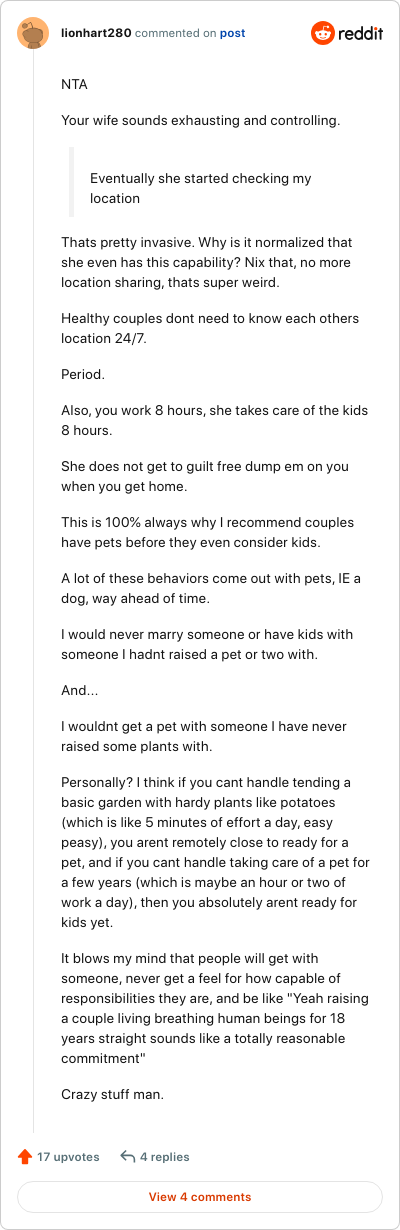Click the "Crazy stuff man." closing line
This screenshot has height=1230, width=400.
coord(112,1094)
